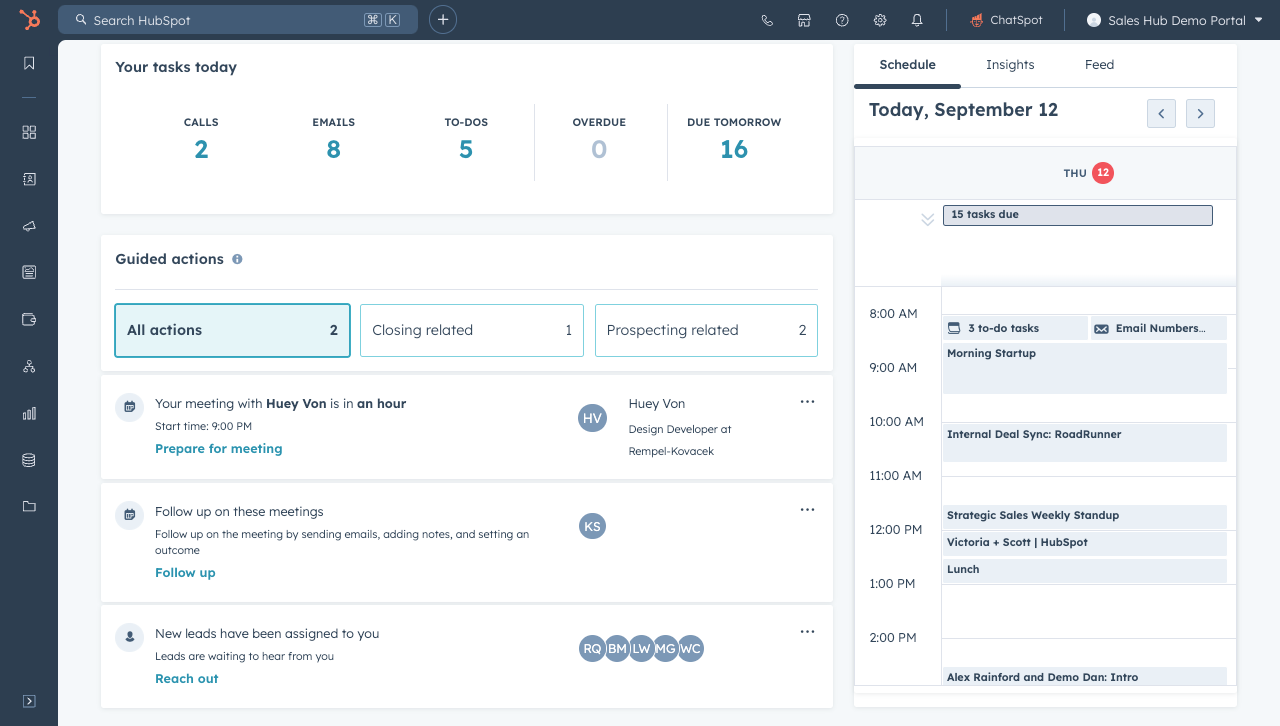
Task: Switch to the Feed tab
Action: [x=1099, y=64]
